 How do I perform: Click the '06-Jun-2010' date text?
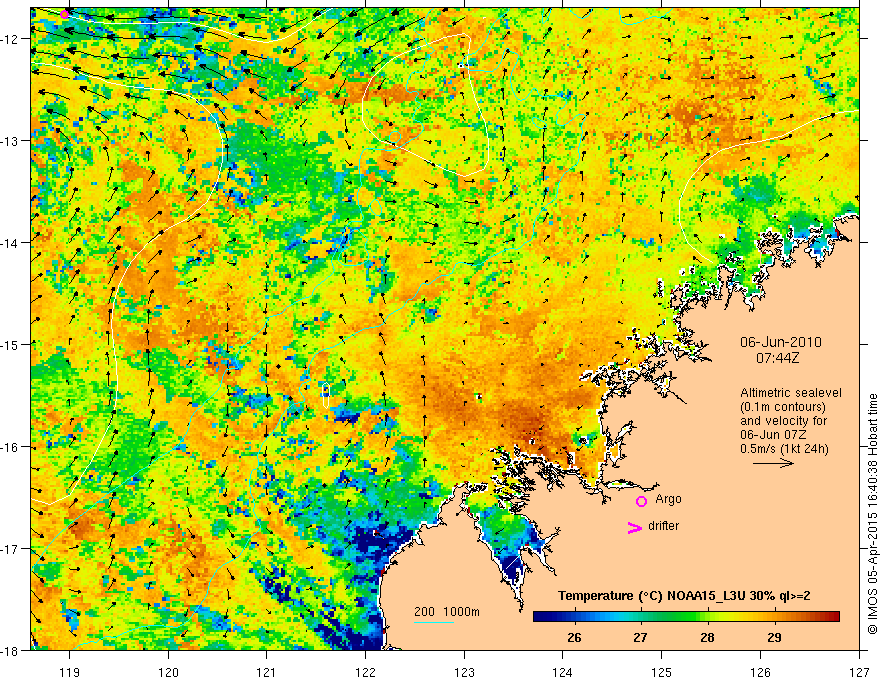(x=781, y=342)
